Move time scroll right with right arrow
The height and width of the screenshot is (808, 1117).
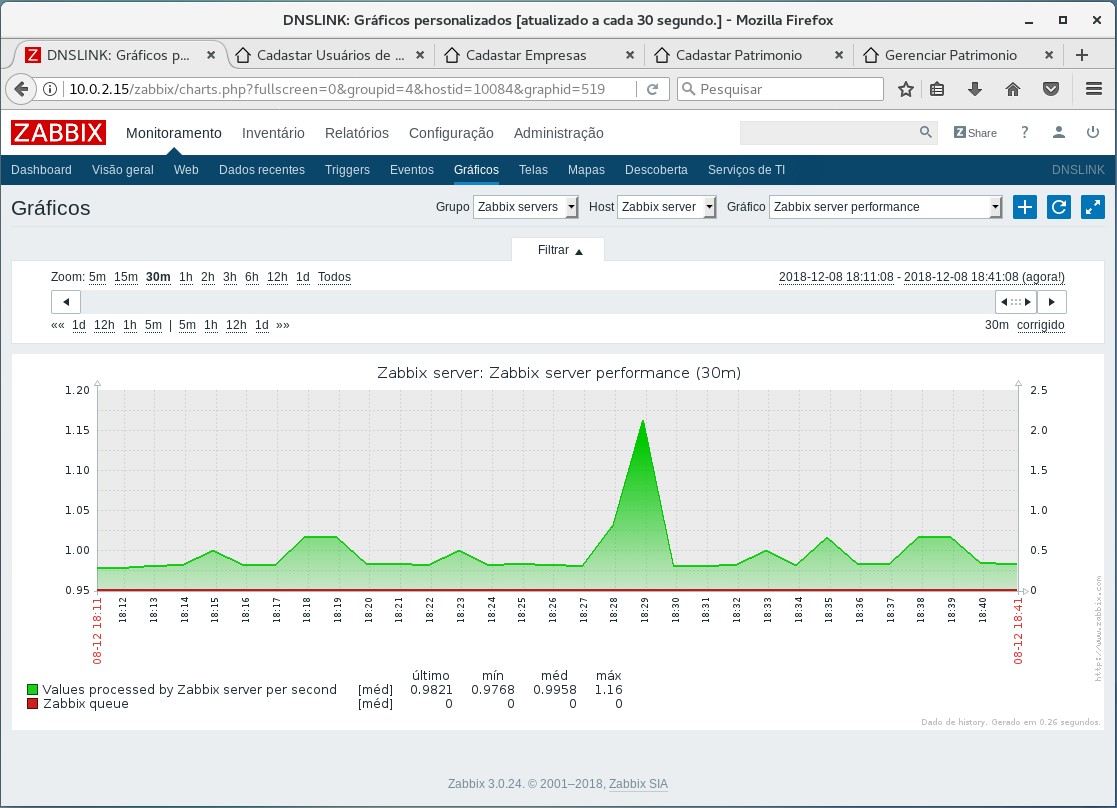pyautogui.click(x=1051, y=302)
